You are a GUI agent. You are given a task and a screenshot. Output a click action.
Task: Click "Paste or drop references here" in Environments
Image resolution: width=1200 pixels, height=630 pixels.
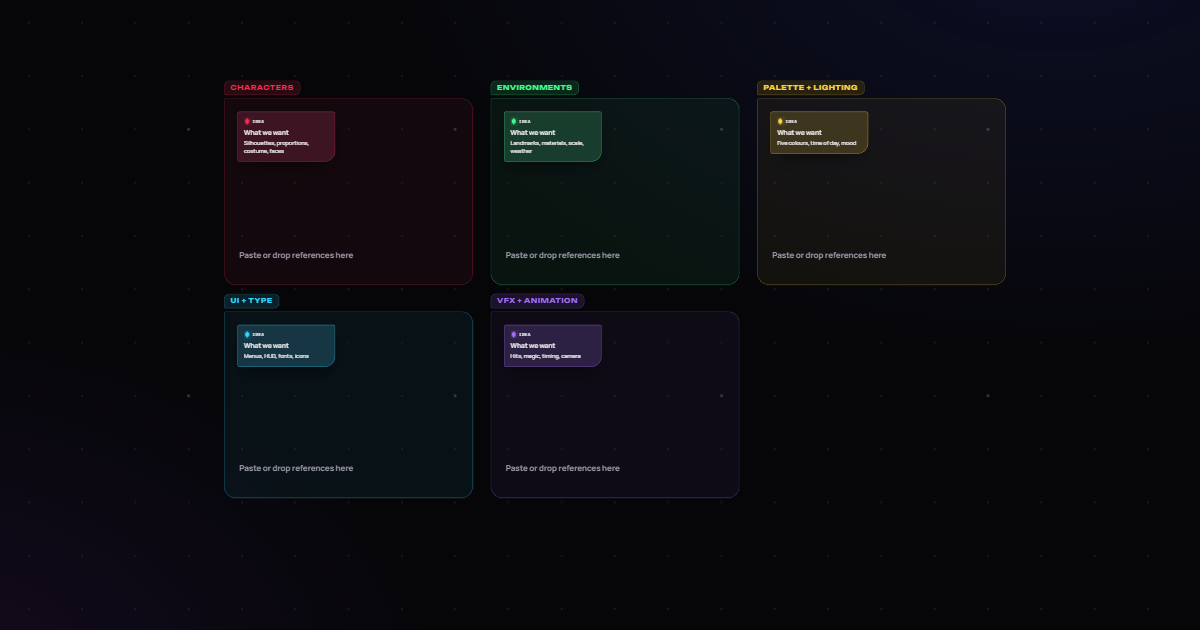click(562, 255)
